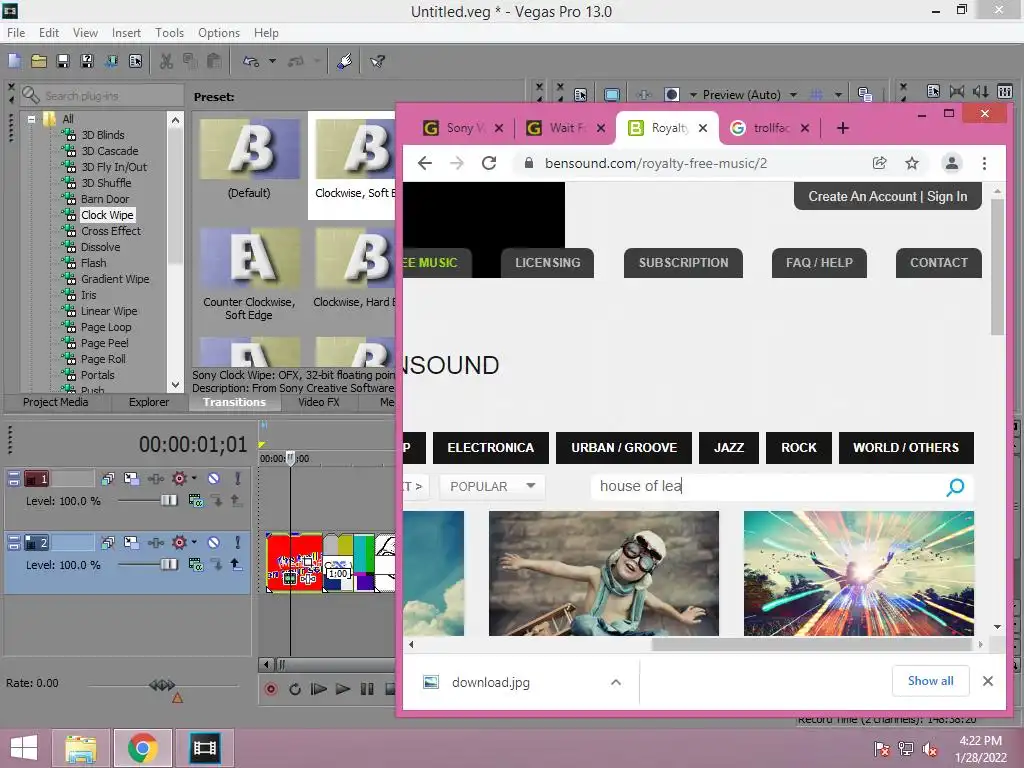This screenshot has height=768, width=1024.
Task: Click track 1 Level slider handle
Action: pos(168,500)
